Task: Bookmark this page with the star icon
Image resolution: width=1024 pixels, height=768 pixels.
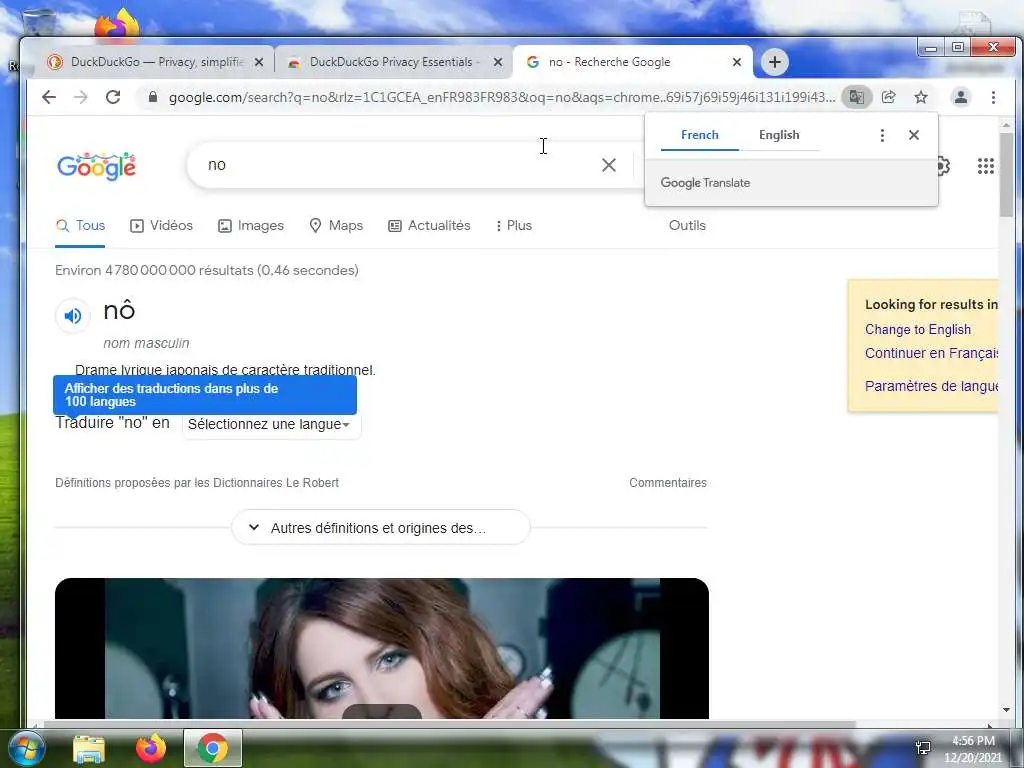Action: [921, 97]
